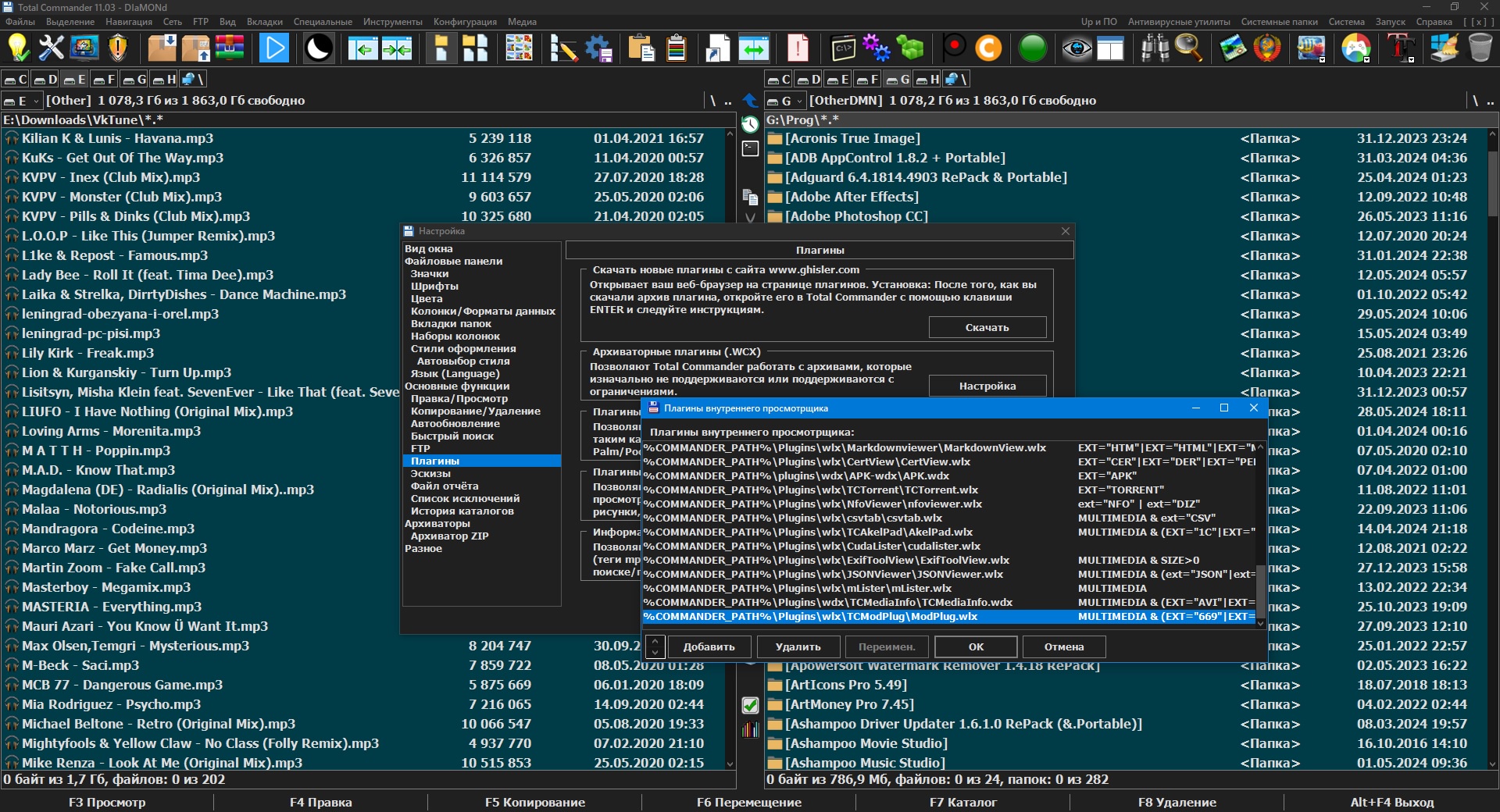Click the WinRAR archive toolbar icon

pos(229,48)
